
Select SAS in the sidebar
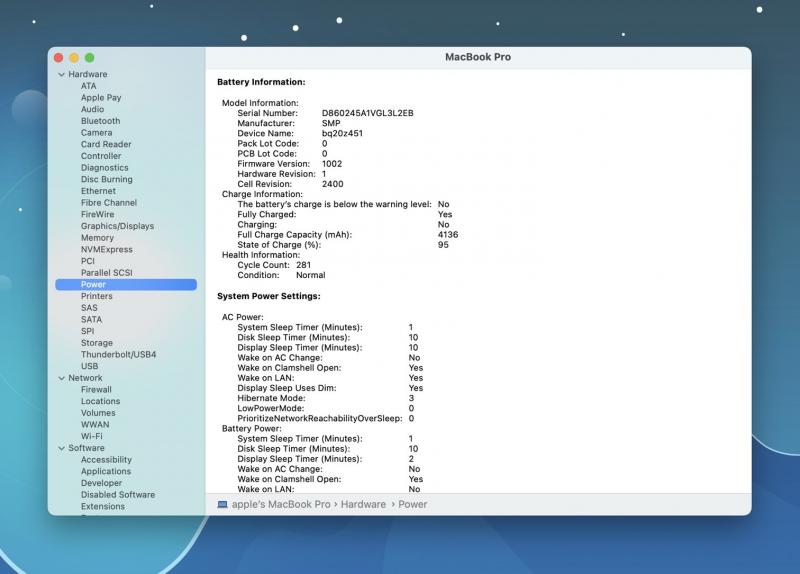coord(89,308)
